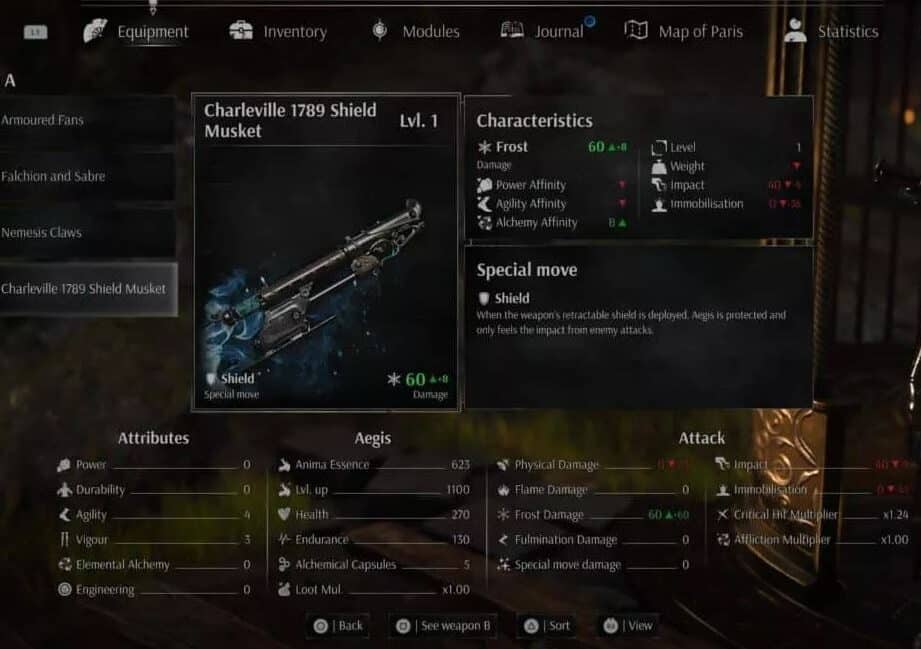Click the Weight icon in Characteristics
The height and width of the screenshot is (649, 921).
659,166
